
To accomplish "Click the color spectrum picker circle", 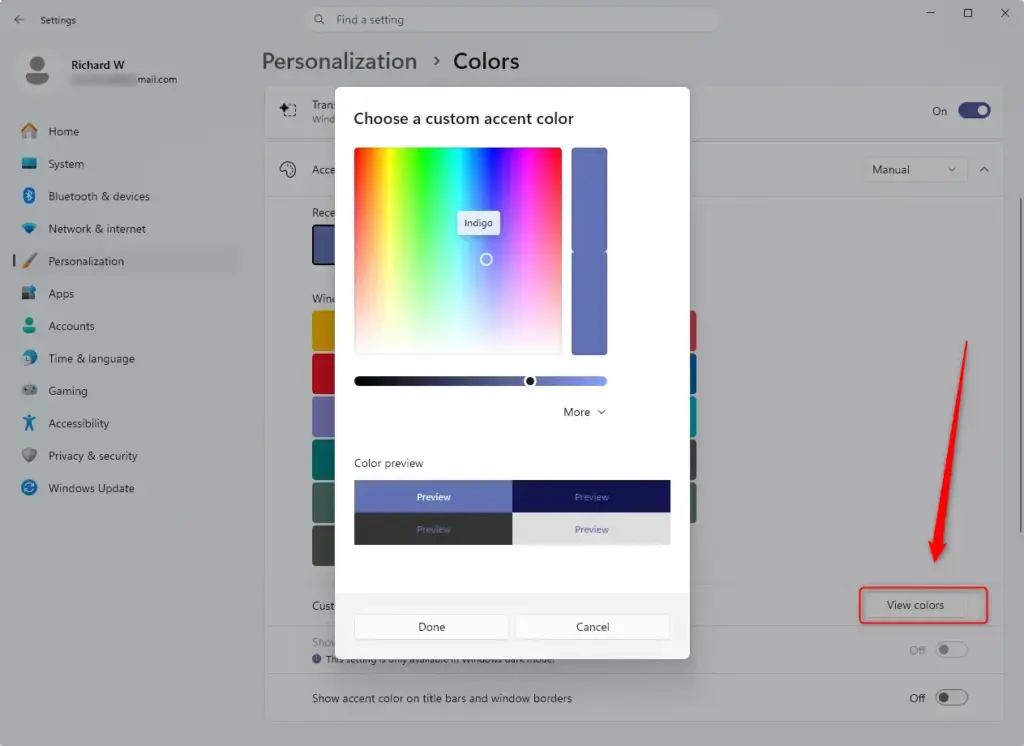I will click(487, 259).
